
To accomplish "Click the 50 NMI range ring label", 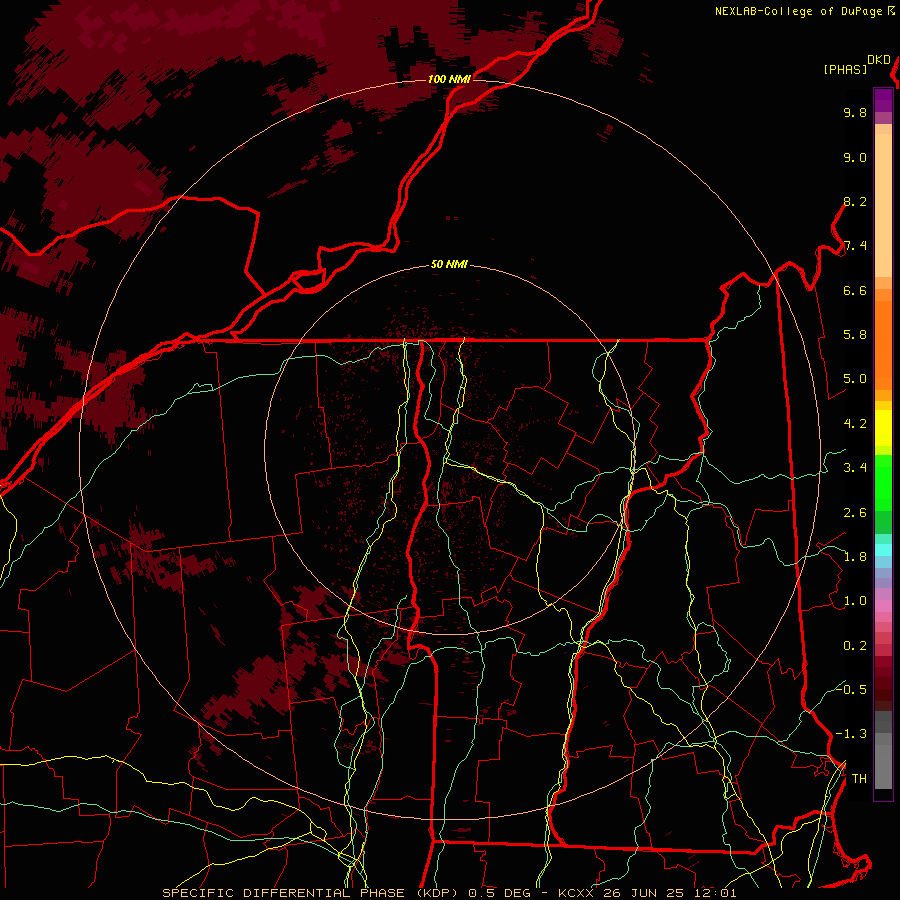I will click(x=449, y=264).
